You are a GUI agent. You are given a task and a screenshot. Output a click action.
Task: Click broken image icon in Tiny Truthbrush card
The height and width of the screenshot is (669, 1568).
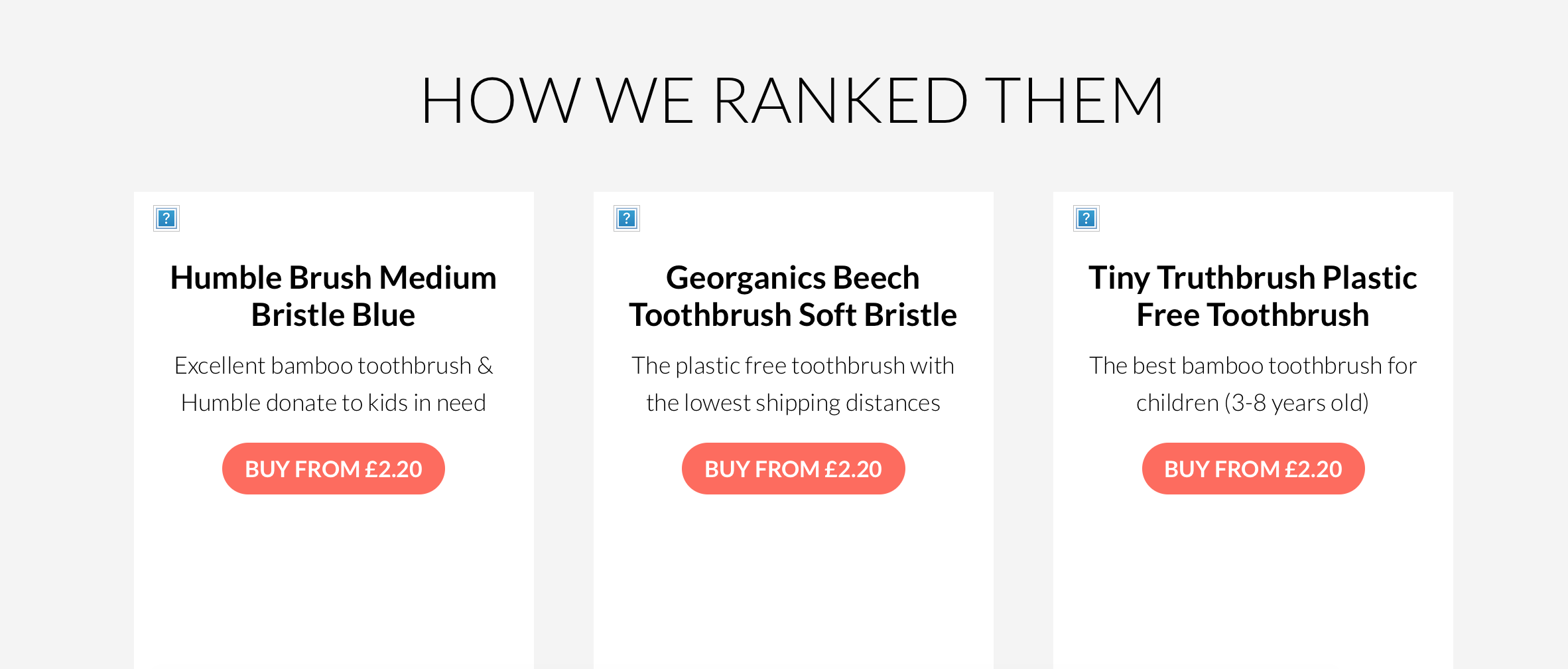(1086, 218)
